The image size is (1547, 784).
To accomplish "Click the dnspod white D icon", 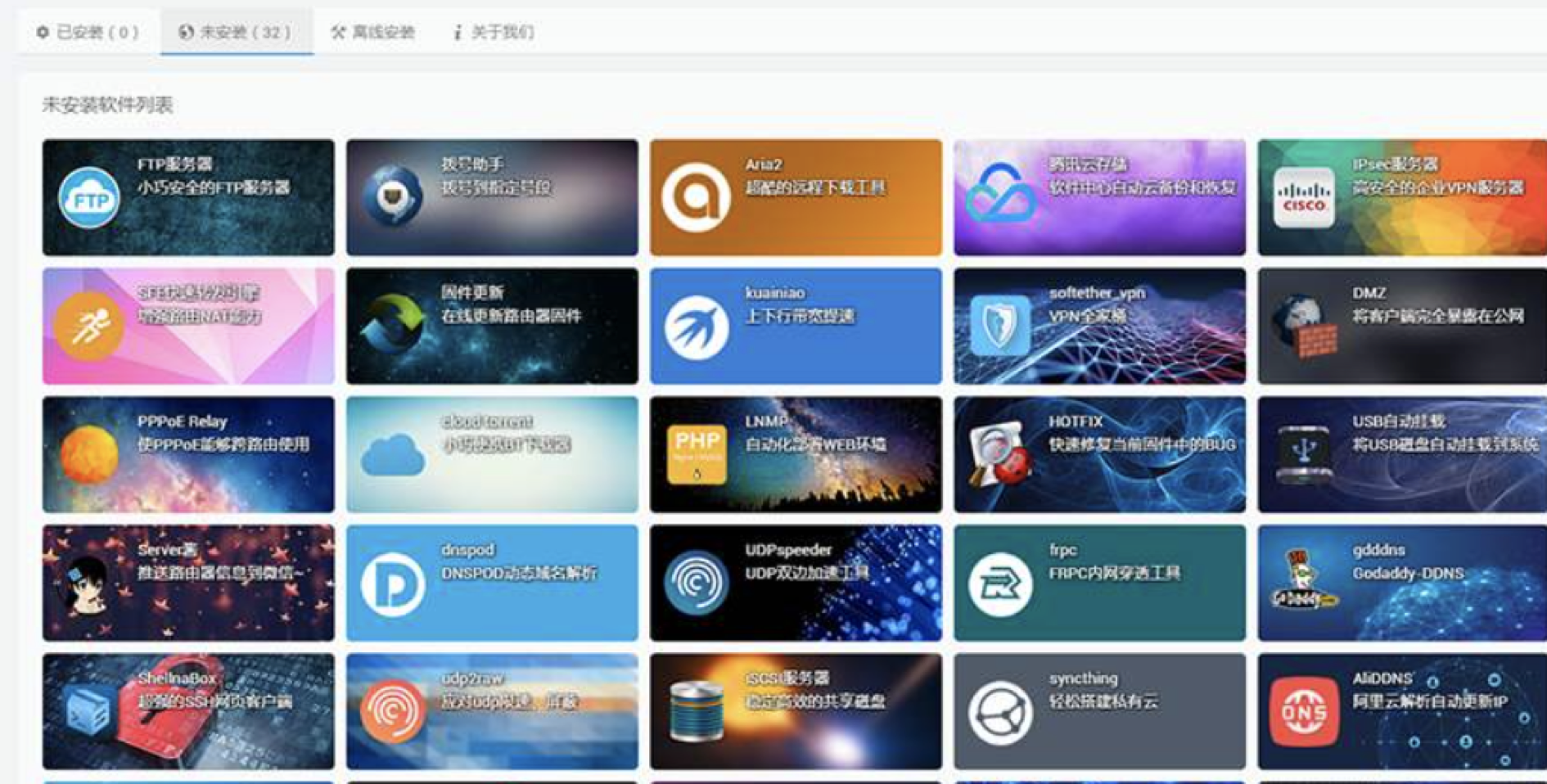I will (x=393, y=584).
